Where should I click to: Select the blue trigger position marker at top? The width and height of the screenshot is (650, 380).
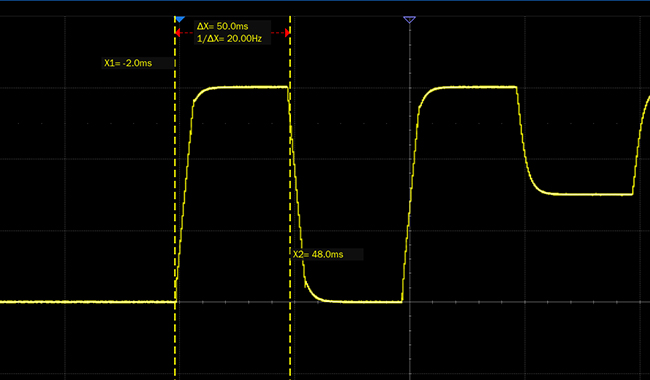(x=180, y=19)
